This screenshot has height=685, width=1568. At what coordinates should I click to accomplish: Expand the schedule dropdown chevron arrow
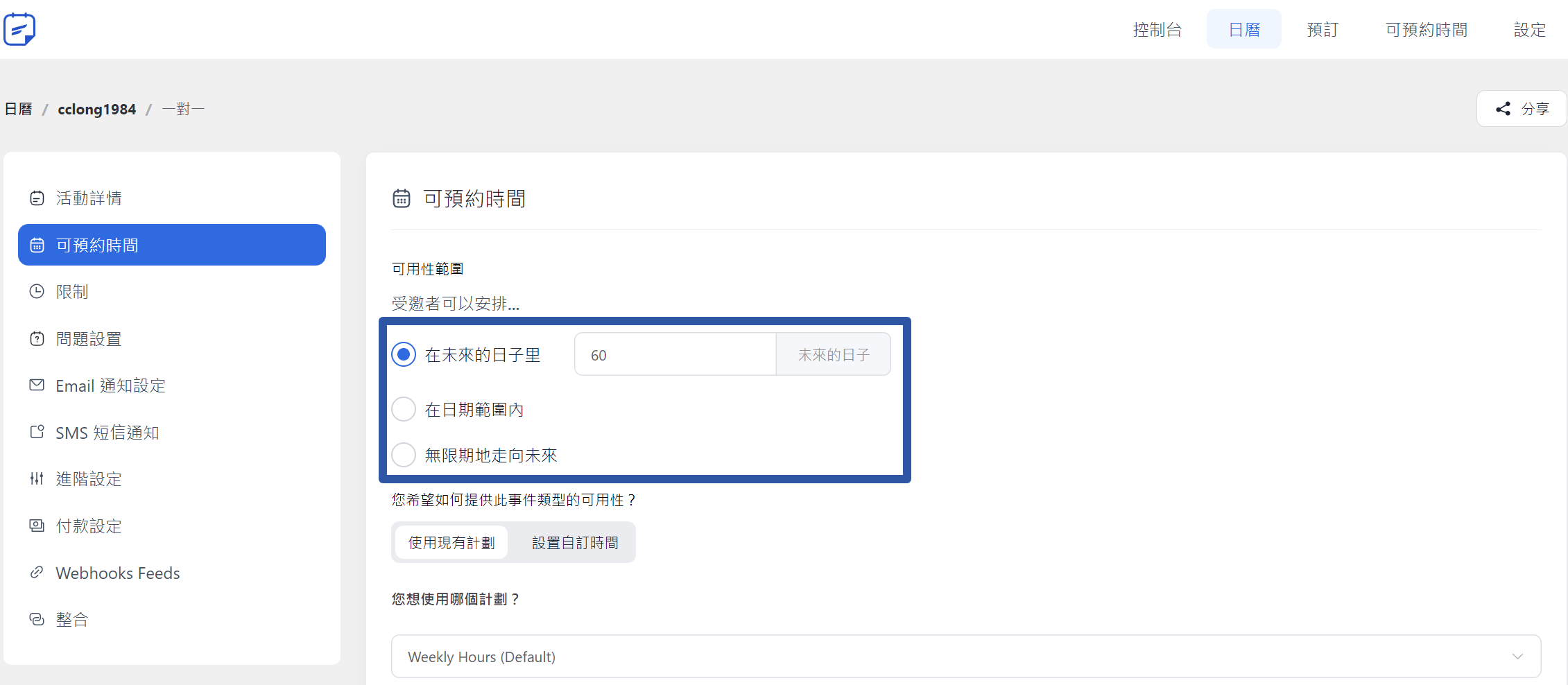1517,657
